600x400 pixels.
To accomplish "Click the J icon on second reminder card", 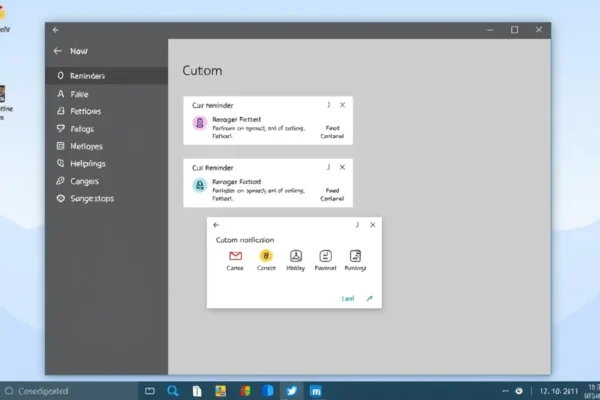I will click(328, 167).
